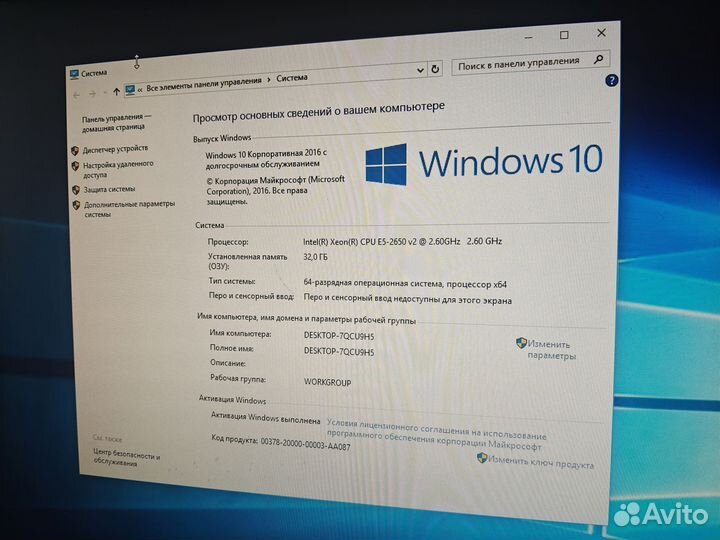Image resolution: width=720 pixels, height=540 pixels.
Task: Click the shield icon beside Дополнительные параметры системы
Action: tap(77, 205)
